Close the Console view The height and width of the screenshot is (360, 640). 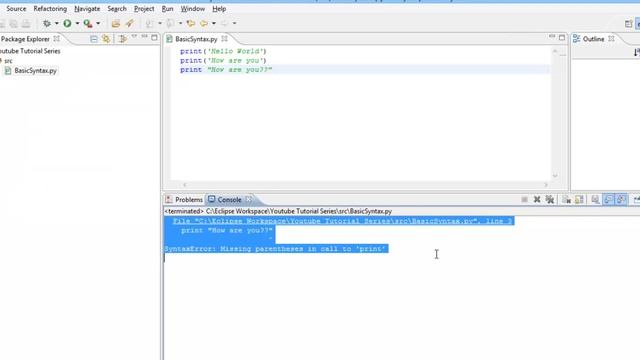click(x=249, y=199)
